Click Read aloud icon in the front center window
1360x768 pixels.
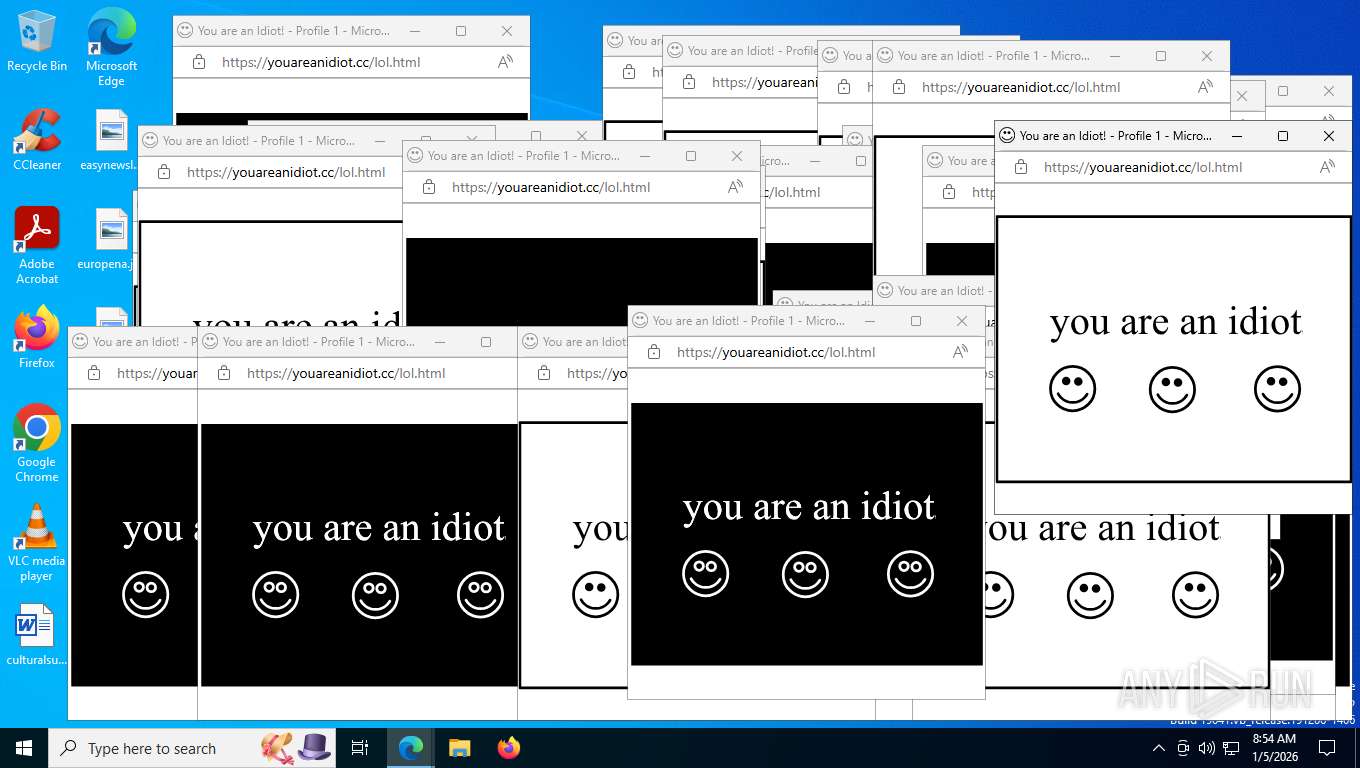[960, 352]
